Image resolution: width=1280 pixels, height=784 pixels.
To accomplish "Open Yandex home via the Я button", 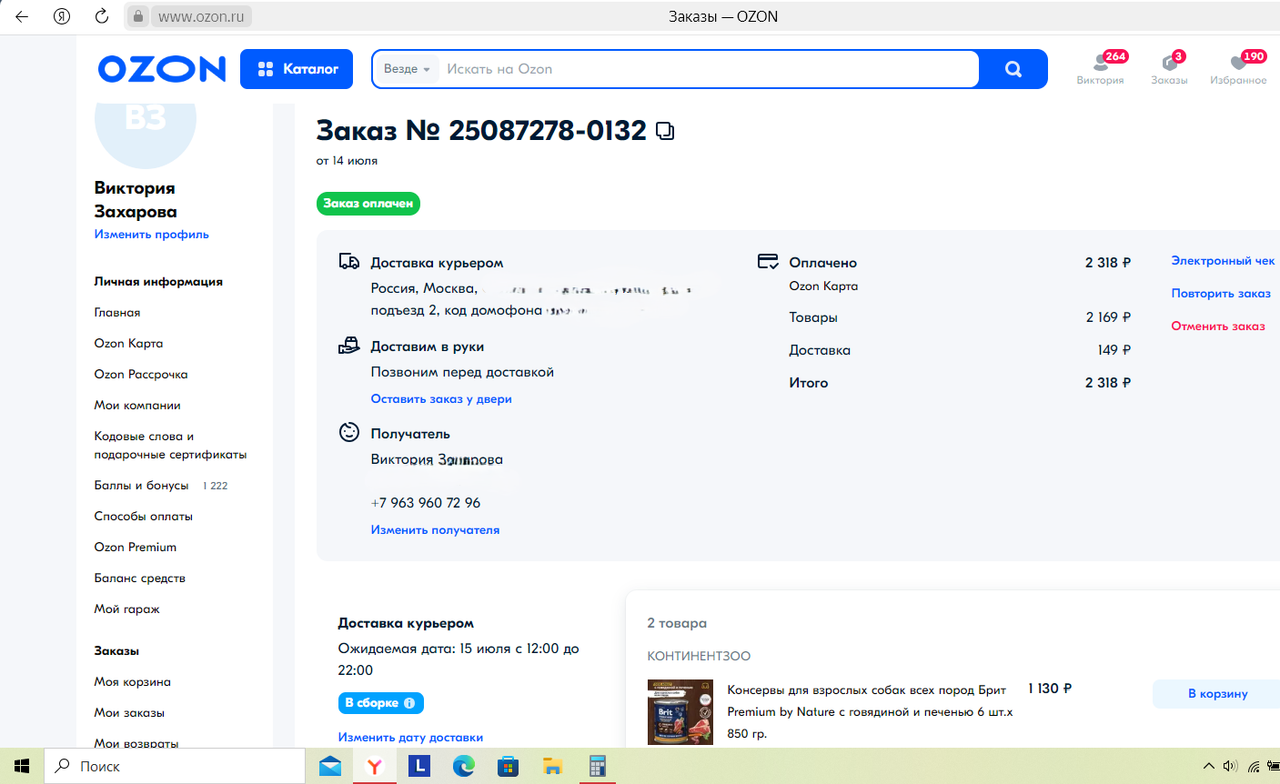I will [x=61, y=16].
